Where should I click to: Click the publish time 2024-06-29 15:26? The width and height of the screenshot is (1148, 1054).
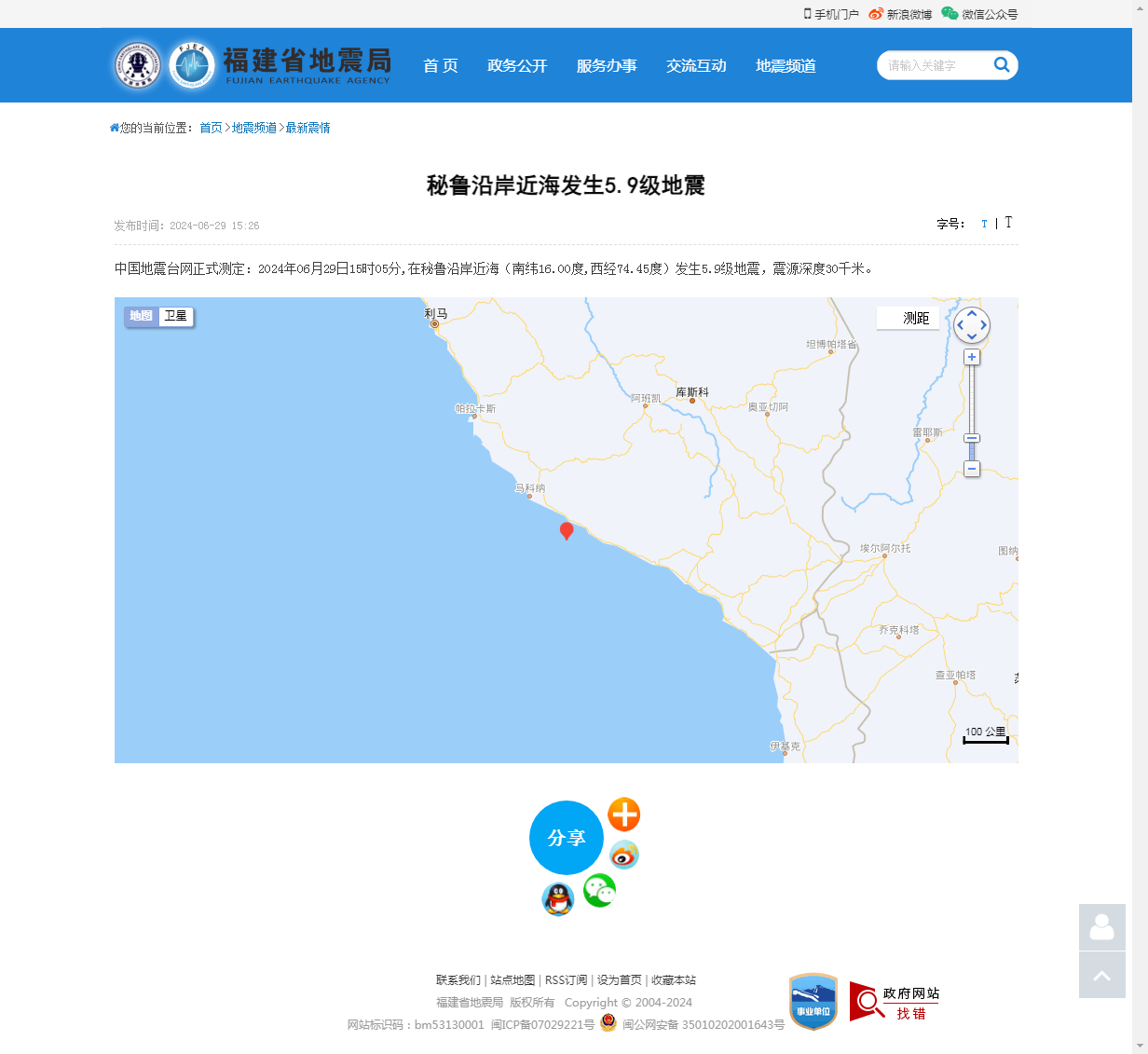click(x=214, y=226)
